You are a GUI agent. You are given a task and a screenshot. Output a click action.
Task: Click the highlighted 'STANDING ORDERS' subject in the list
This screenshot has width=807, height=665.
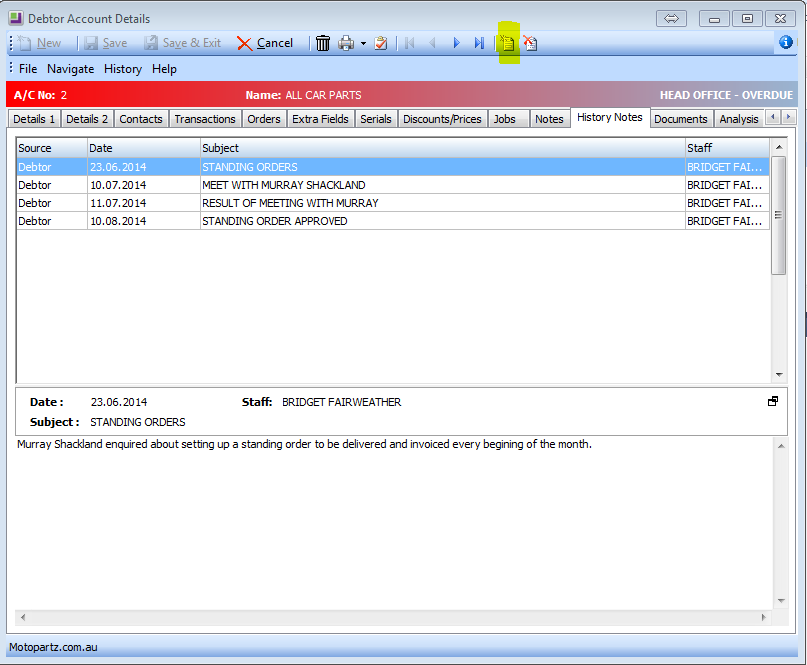pos(250,167)
